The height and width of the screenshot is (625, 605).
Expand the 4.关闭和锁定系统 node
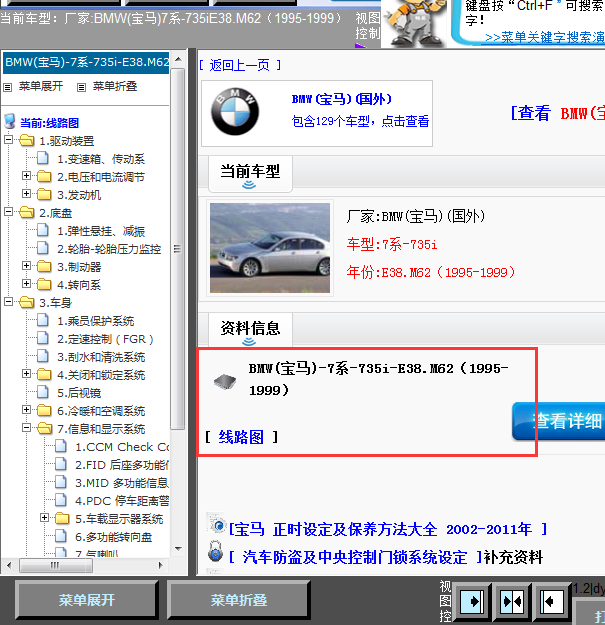pos(26,373)
